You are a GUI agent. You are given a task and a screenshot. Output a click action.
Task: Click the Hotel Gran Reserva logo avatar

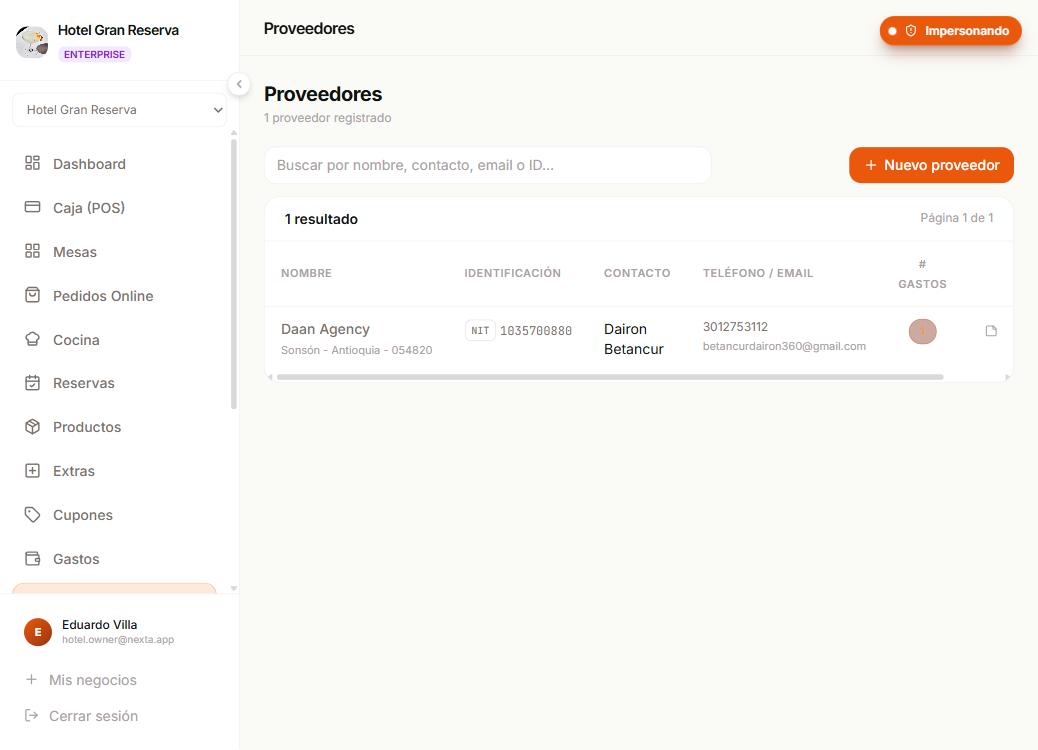[x=32, y=41]
